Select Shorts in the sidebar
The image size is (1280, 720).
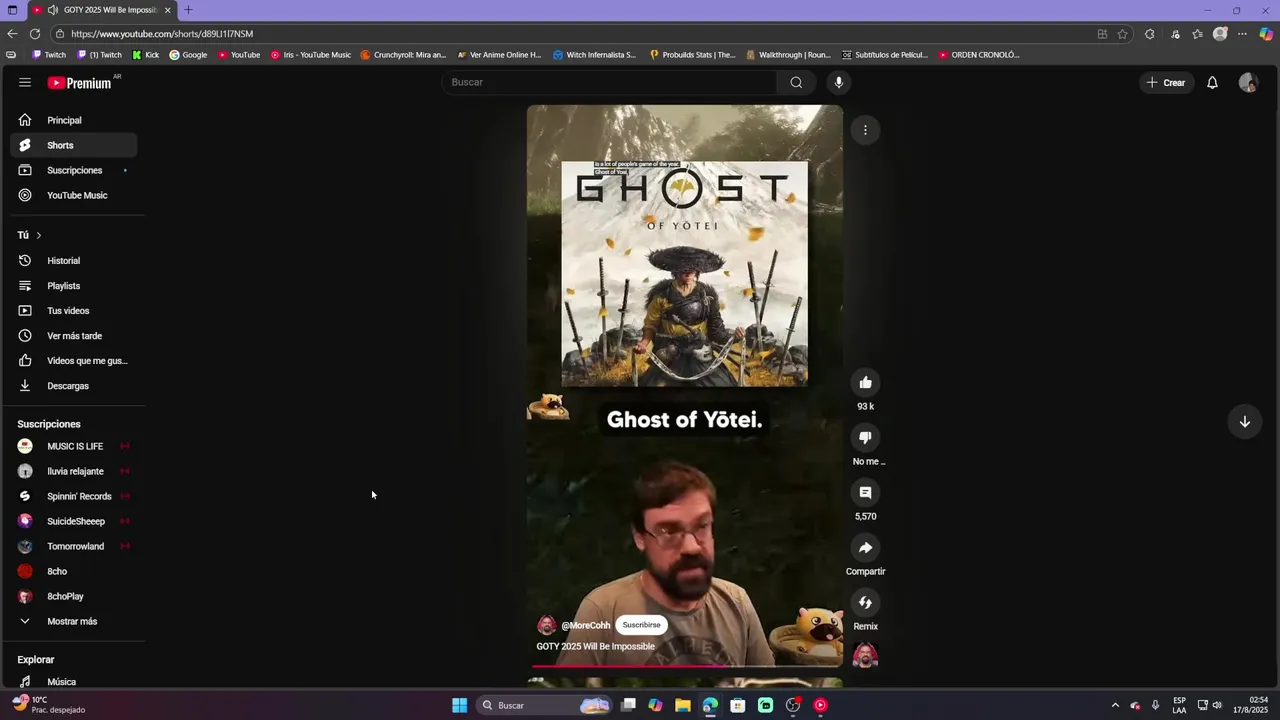click(x=74, y=145)
